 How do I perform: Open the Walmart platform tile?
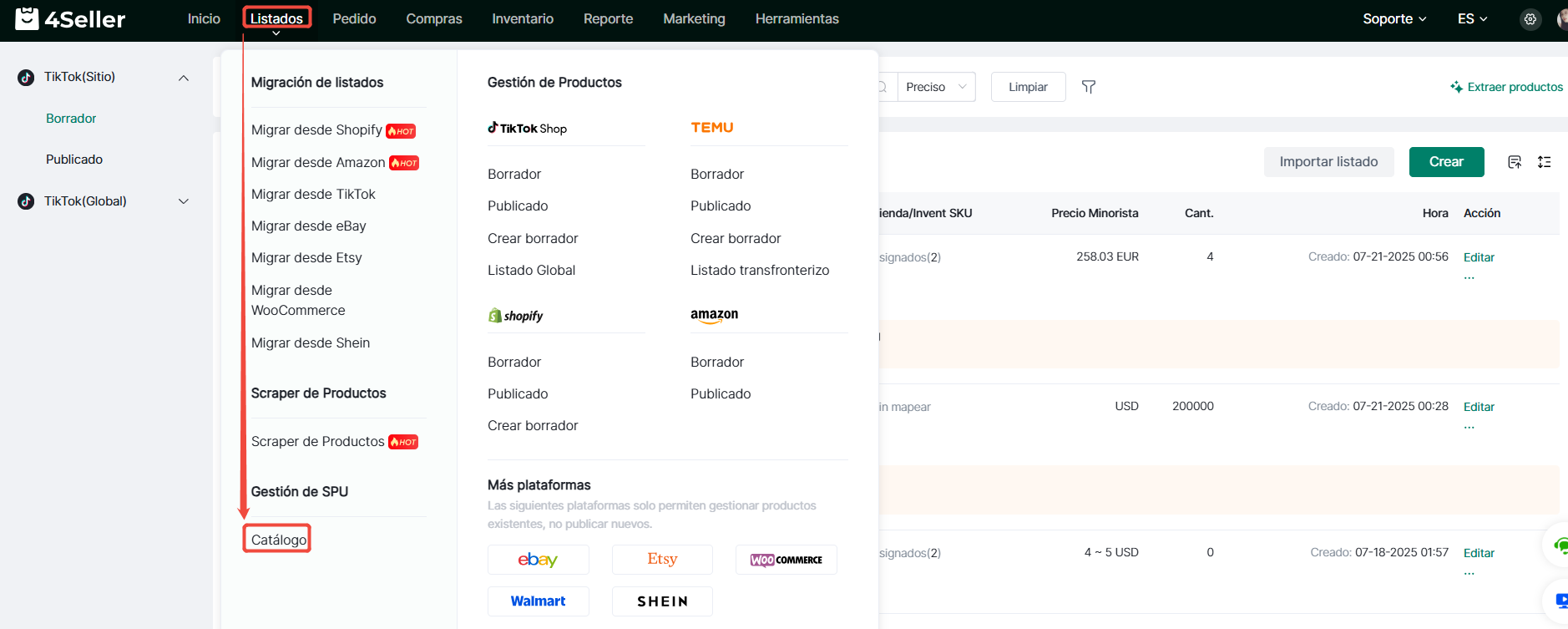coord(538,601)
